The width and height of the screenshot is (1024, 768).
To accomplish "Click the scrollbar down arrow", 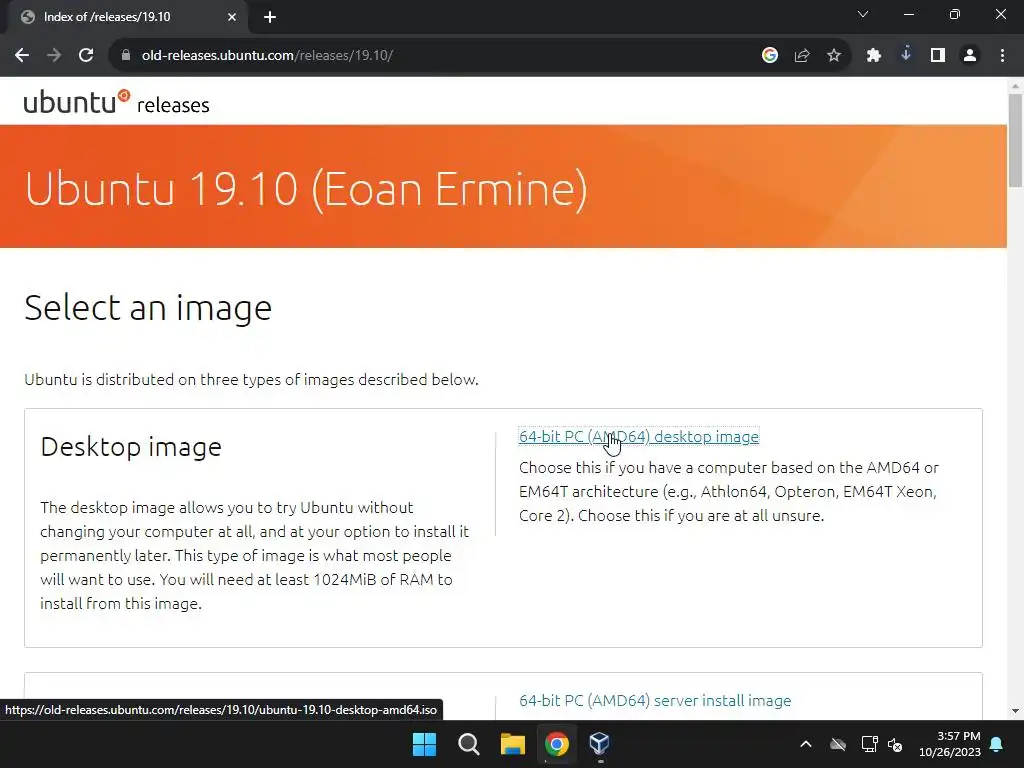I will (x=1015, y=711).
